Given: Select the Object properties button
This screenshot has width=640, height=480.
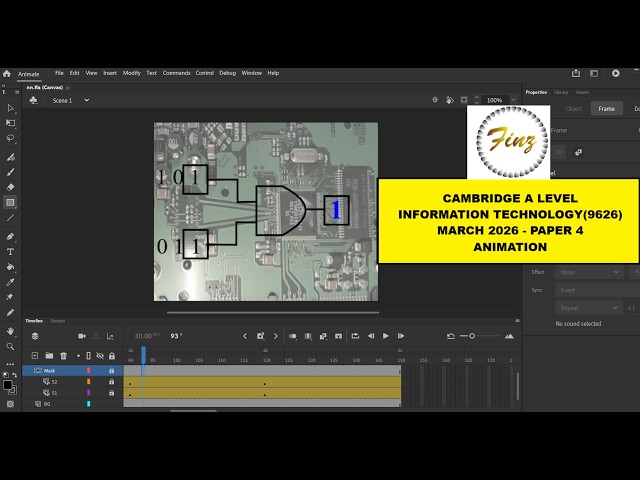Looking at the screenshot, I should click(x=573, y=109).
